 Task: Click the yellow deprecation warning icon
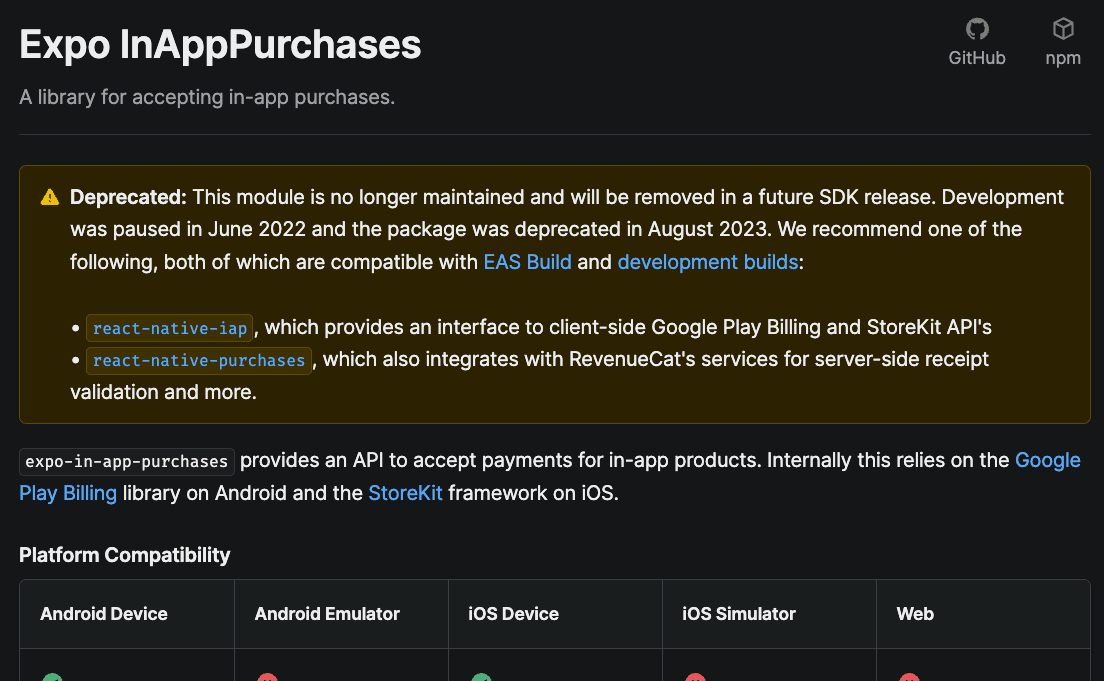coord(50,197)
